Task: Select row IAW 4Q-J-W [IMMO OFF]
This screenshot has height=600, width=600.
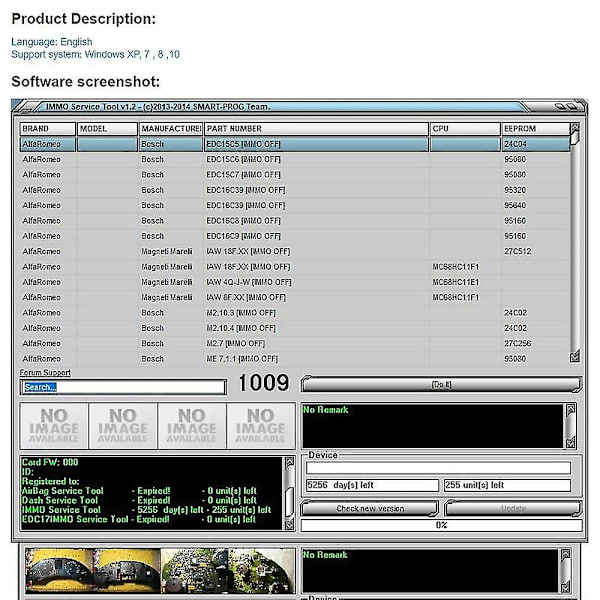Action: pyautogui.click(x=295, y=282)
